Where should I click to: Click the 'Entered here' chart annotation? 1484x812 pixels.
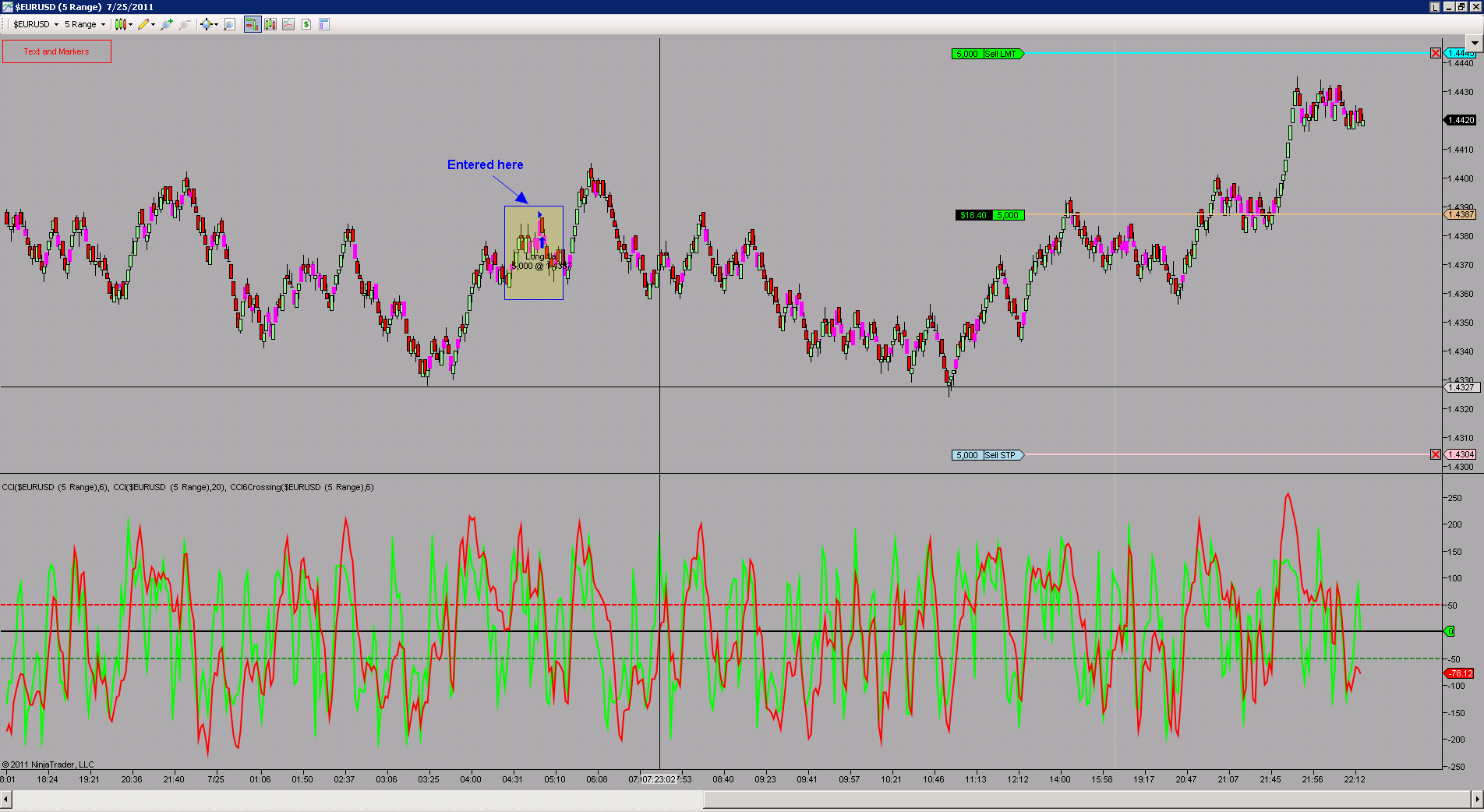(x=485, y=164)
